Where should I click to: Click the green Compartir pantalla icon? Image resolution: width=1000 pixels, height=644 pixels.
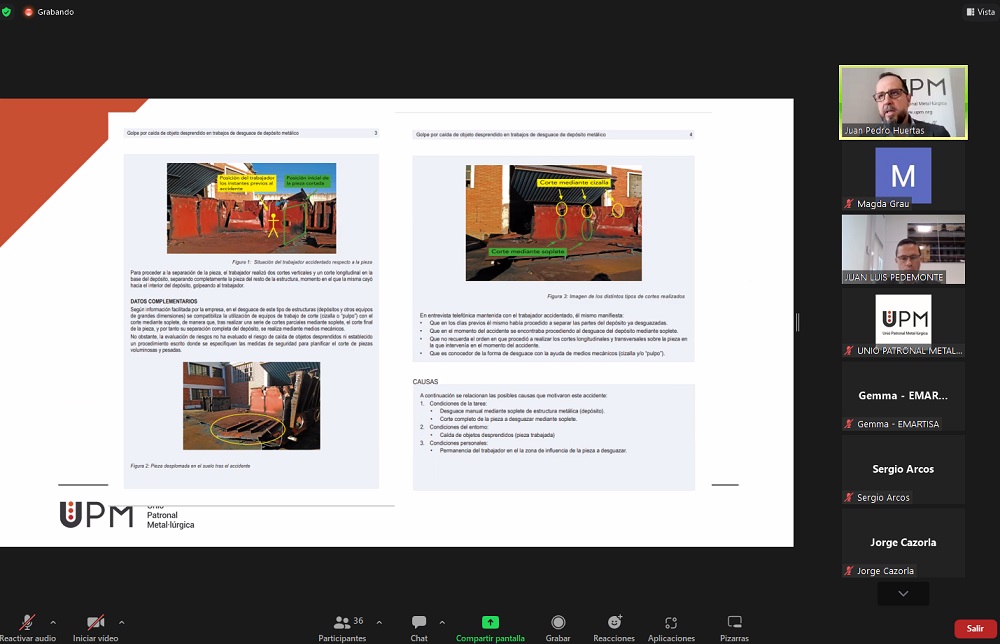489,622
